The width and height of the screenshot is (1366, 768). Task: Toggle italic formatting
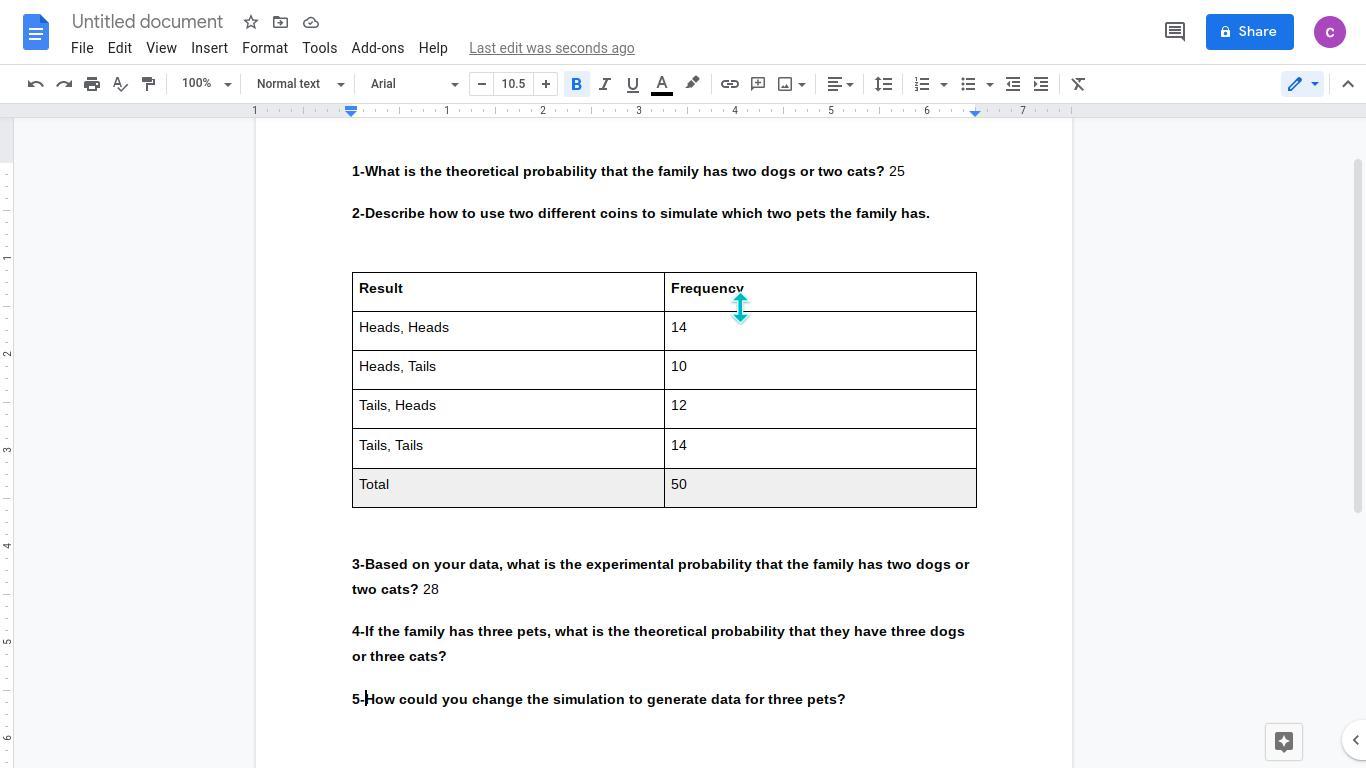click(604, 84)
